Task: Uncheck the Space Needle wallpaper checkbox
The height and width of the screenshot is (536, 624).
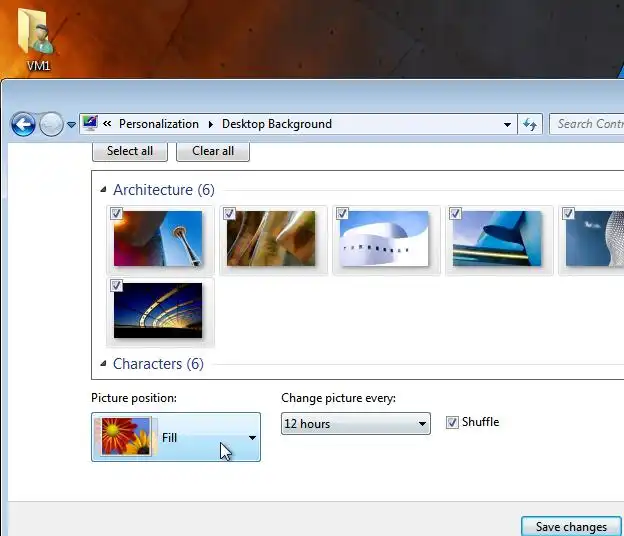Action: point(116,213)
